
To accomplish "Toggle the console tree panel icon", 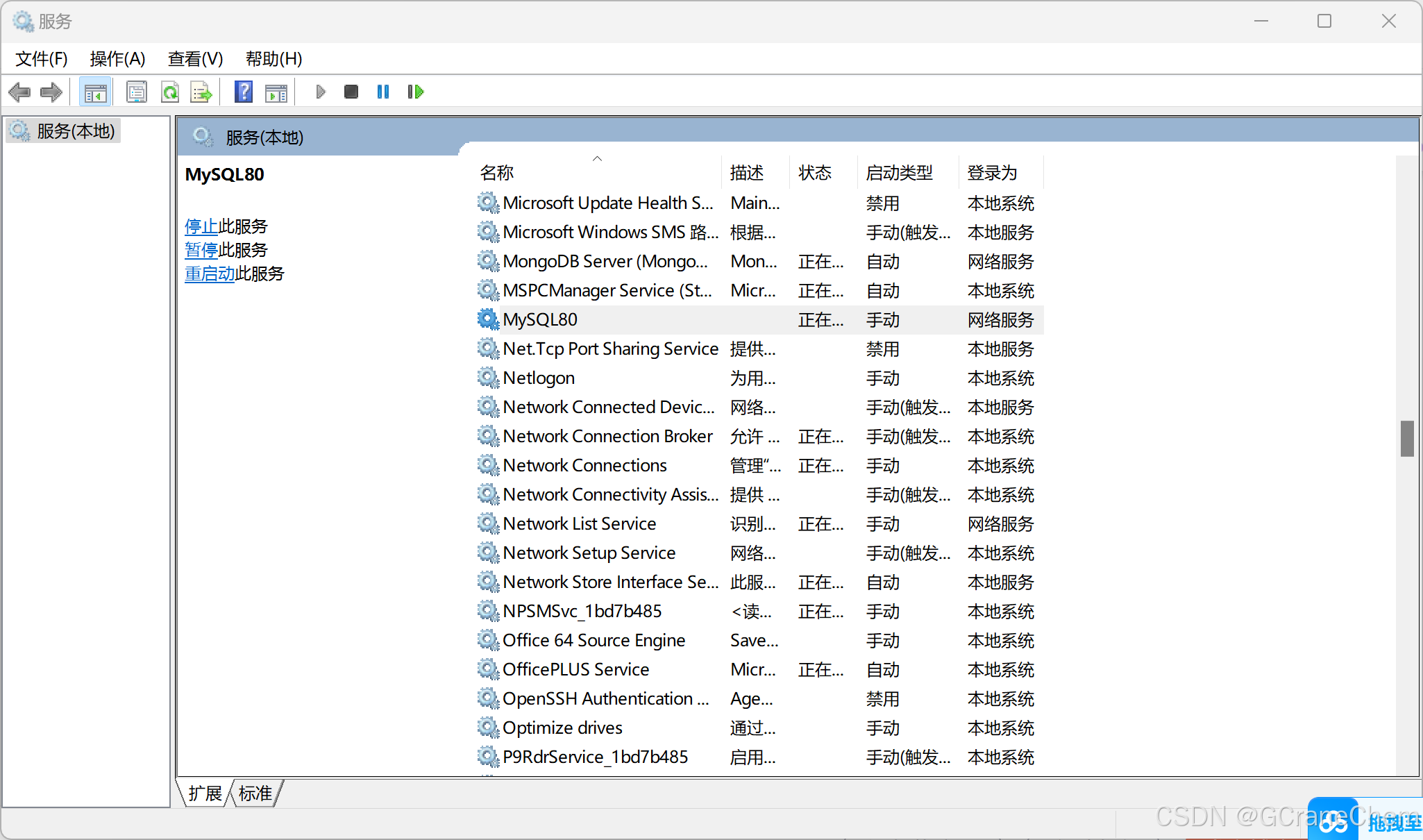I will tap(95, 91).
